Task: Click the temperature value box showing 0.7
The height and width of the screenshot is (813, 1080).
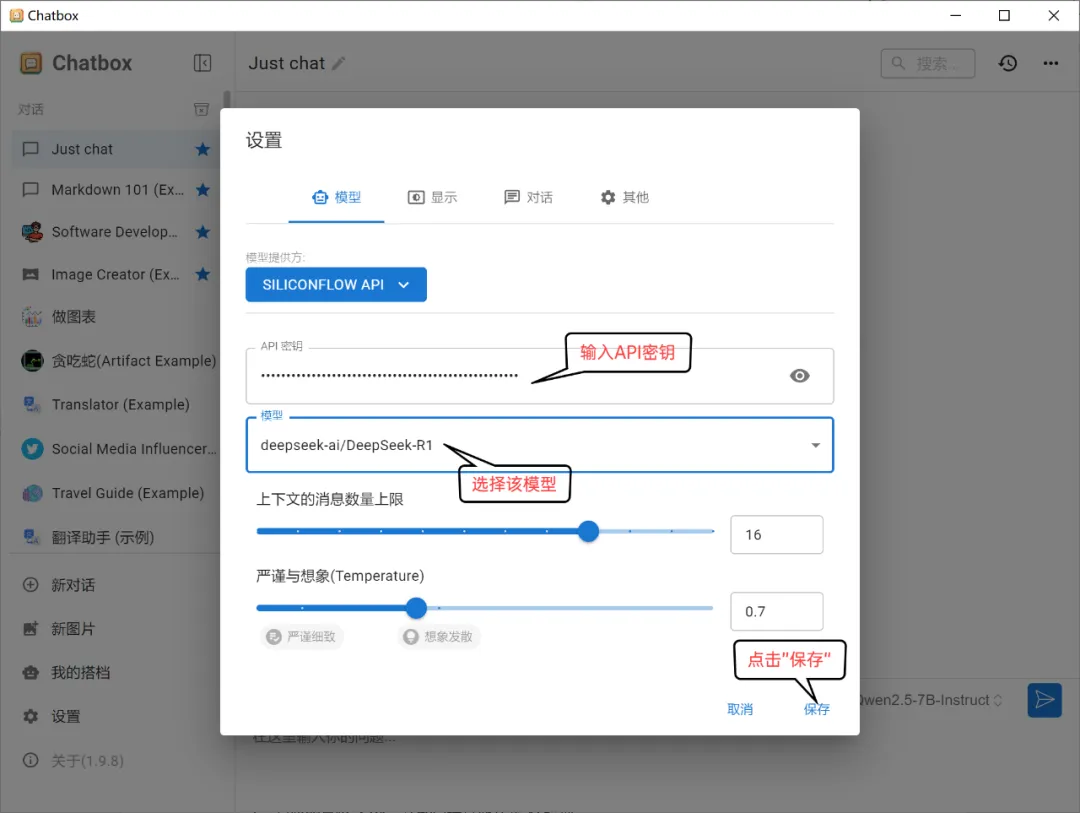Action: pos(776,612)
